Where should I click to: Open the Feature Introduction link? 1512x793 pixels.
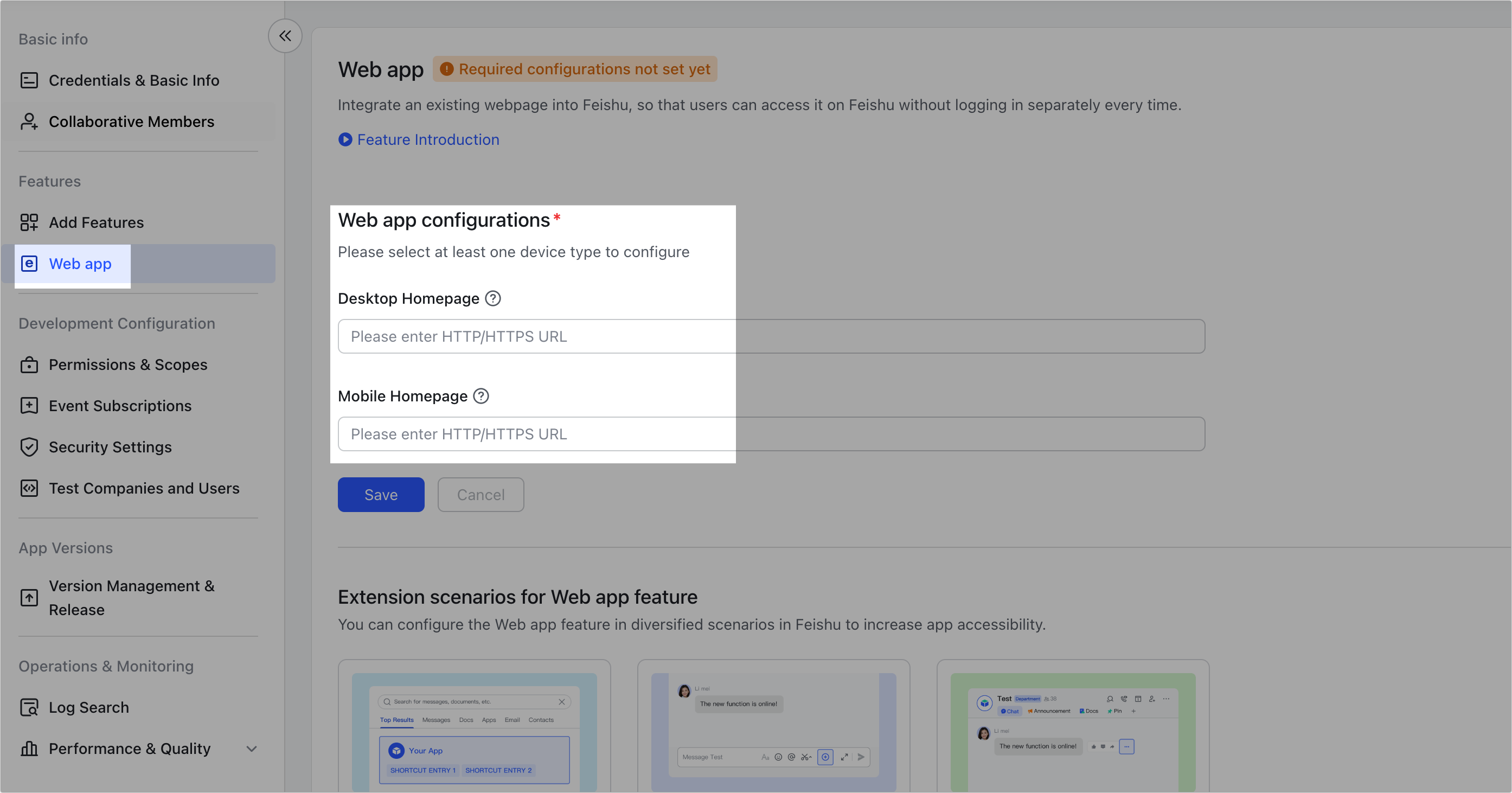click(x=428, y=139)
